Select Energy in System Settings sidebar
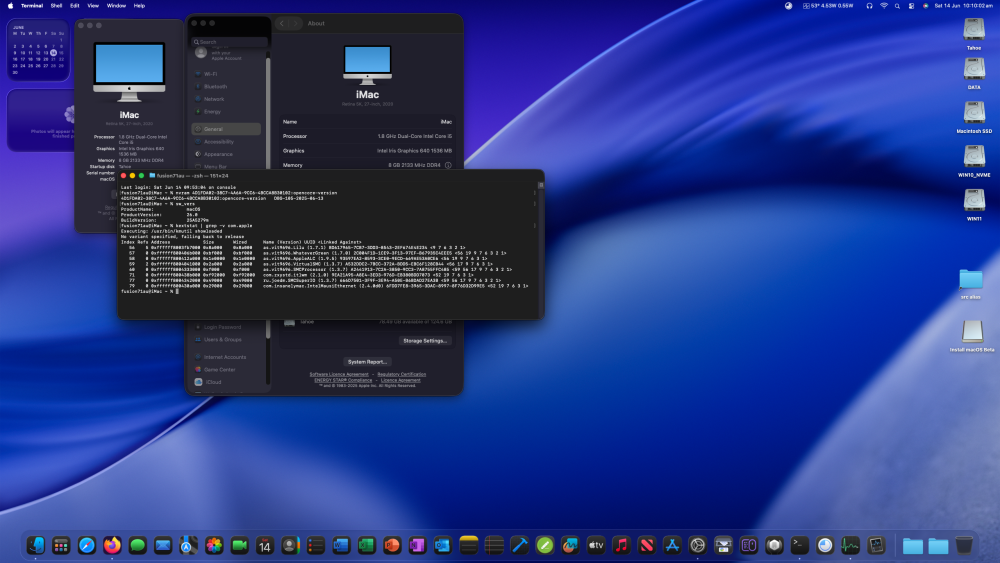Image resolution: width=1000 pixels, height=563 pixels. (x=226, y=112)
